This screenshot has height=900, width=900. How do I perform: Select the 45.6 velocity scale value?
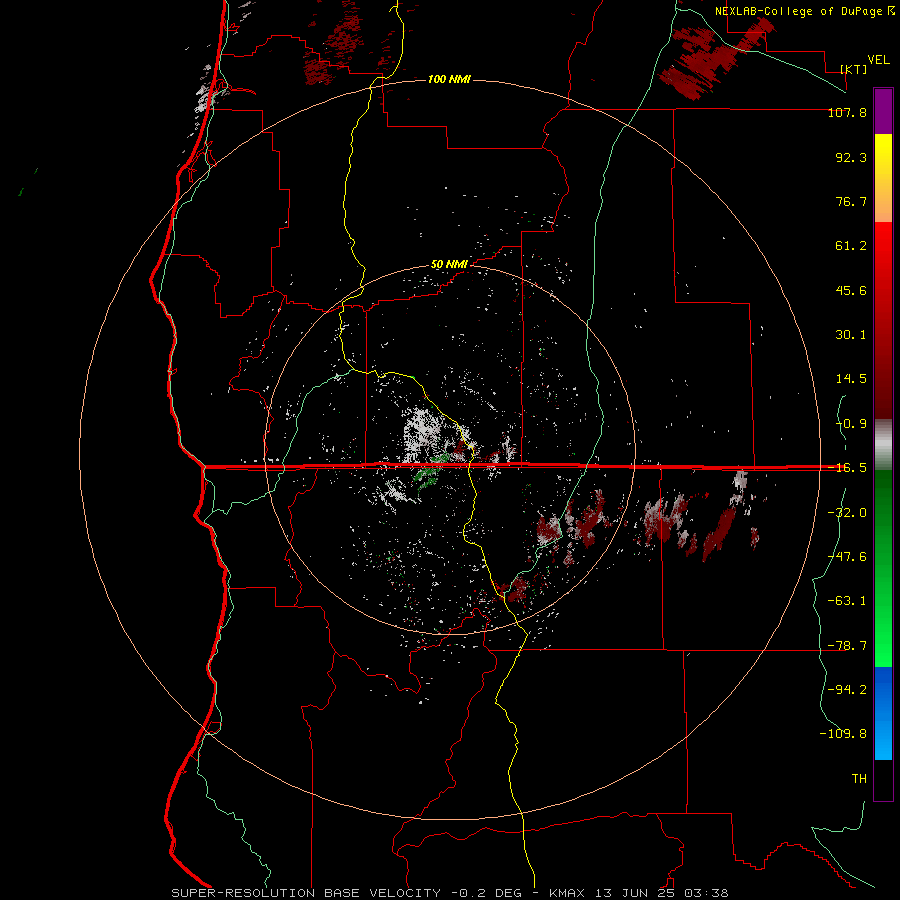click(x=851, y=290)
